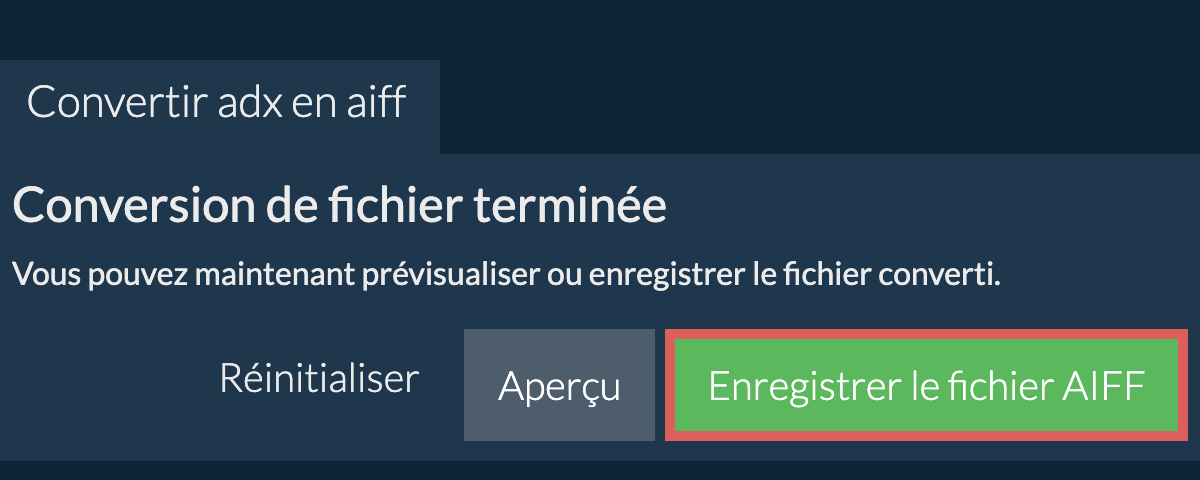Choose Aperçu next to Réinitialiser
This screenshot has height=480, width=1200.
coord(559,386)
